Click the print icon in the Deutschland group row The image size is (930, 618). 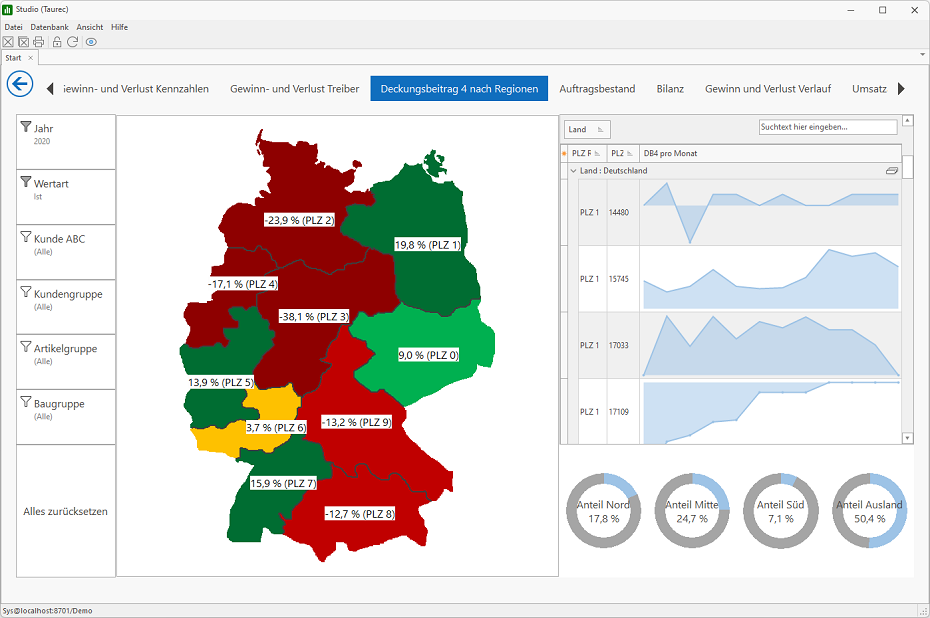(x=891, y=171)
